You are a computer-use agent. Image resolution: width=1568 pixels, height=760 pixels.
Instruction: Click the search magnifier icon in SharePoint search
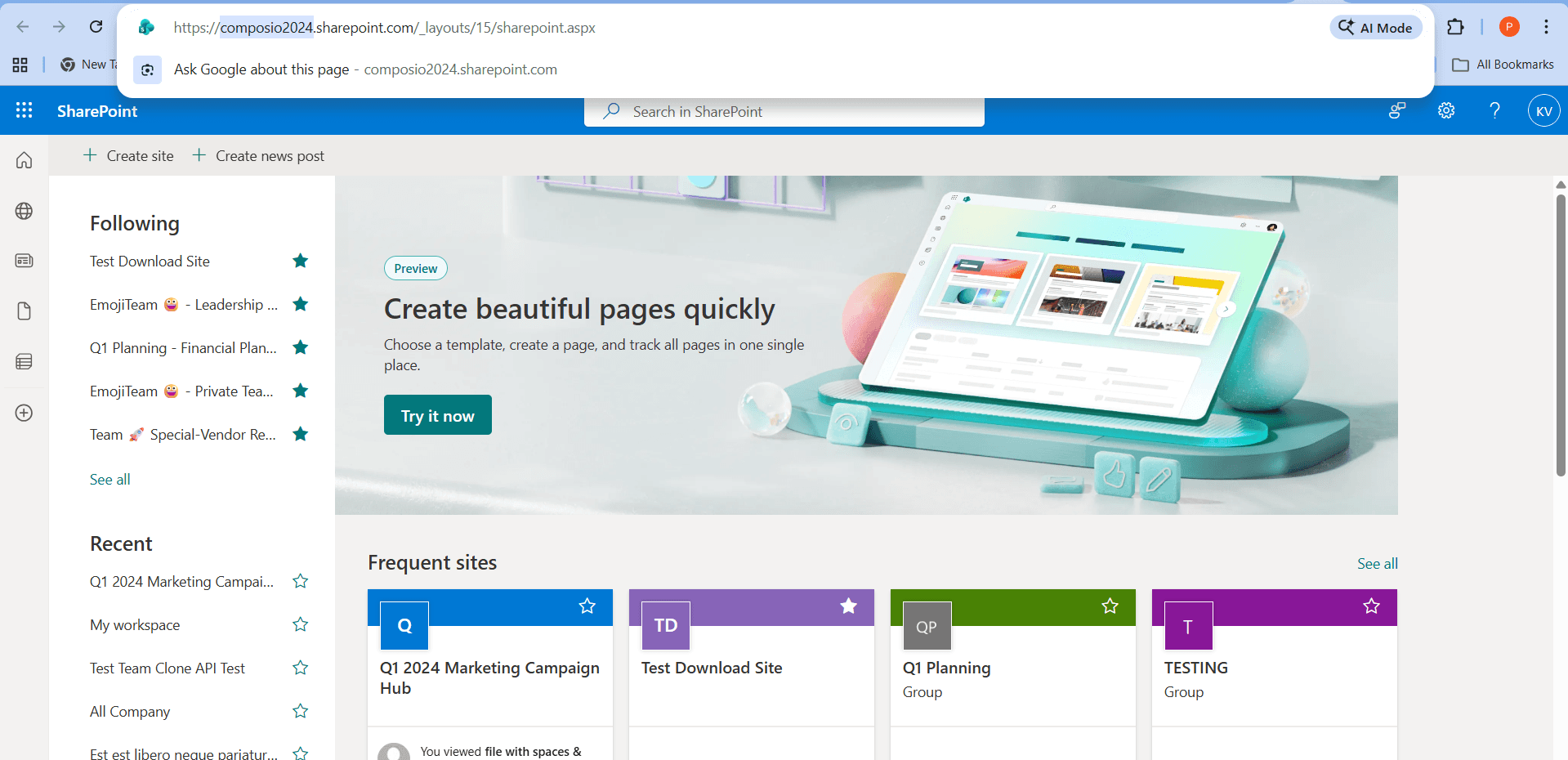(611, 111)
